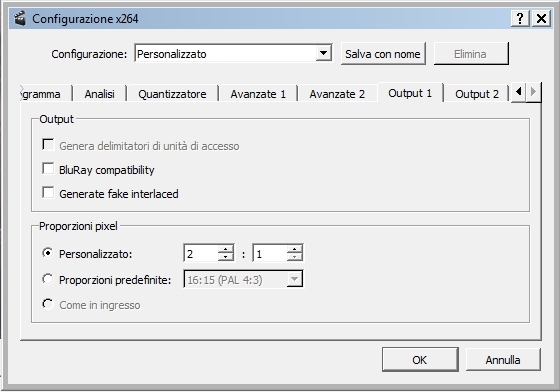
Task: Switch to the Avanzate 1 tab
Action: click(258, 94)
